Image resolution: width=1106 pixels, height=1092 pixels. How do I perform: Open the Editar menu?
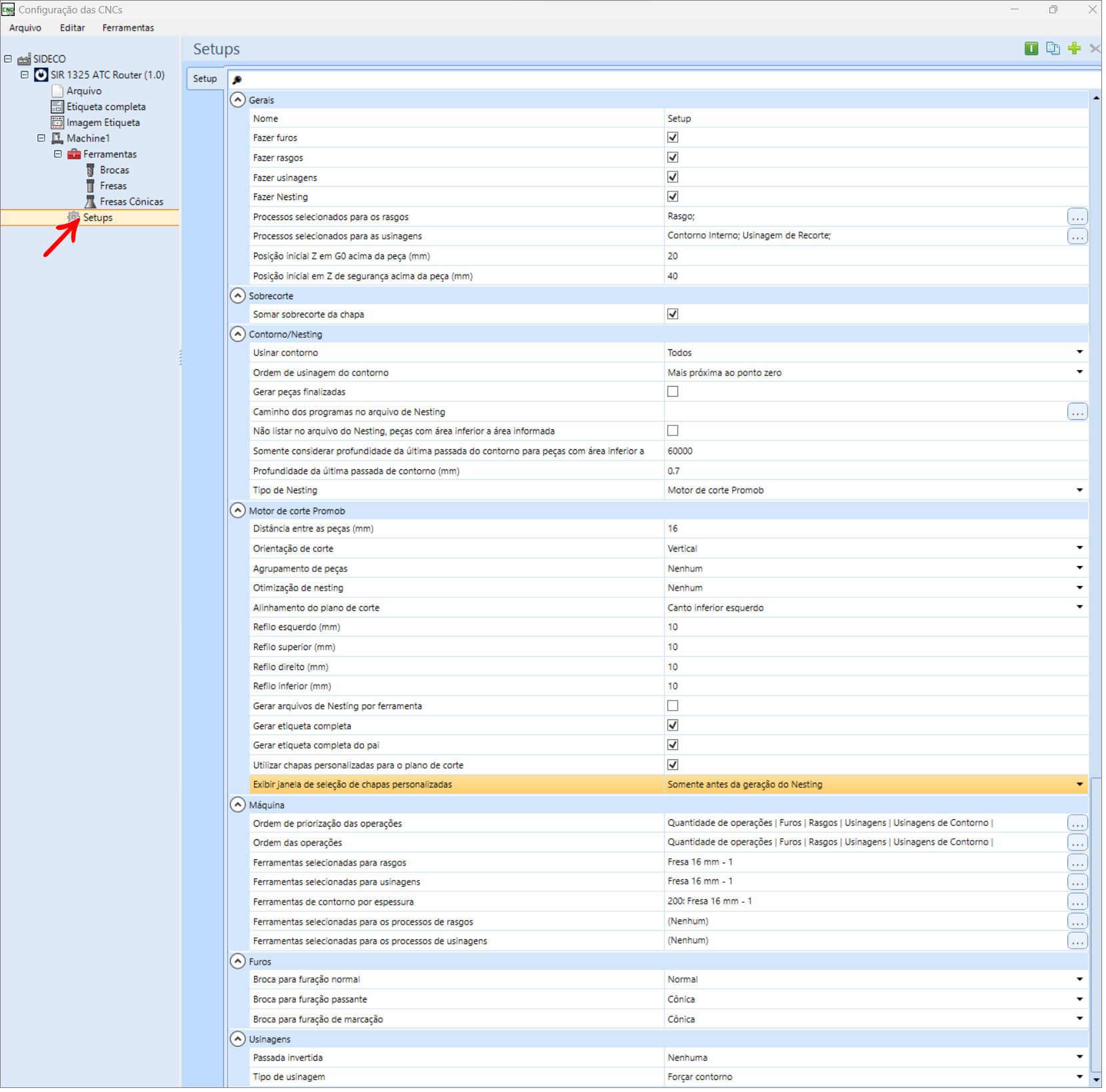[73, 28]
